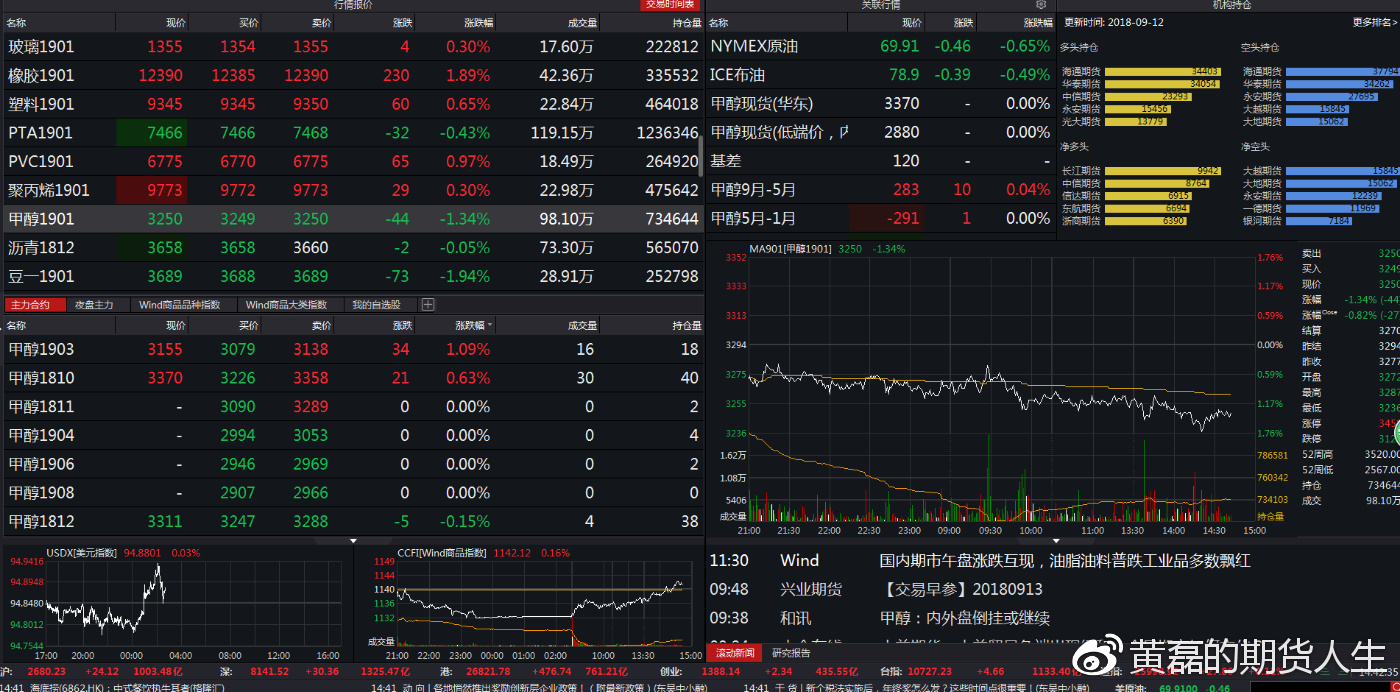This screenshot has width=1400, height=692.
Task: Switch to 滚动新闻 tab
Action: coord(735,653)
